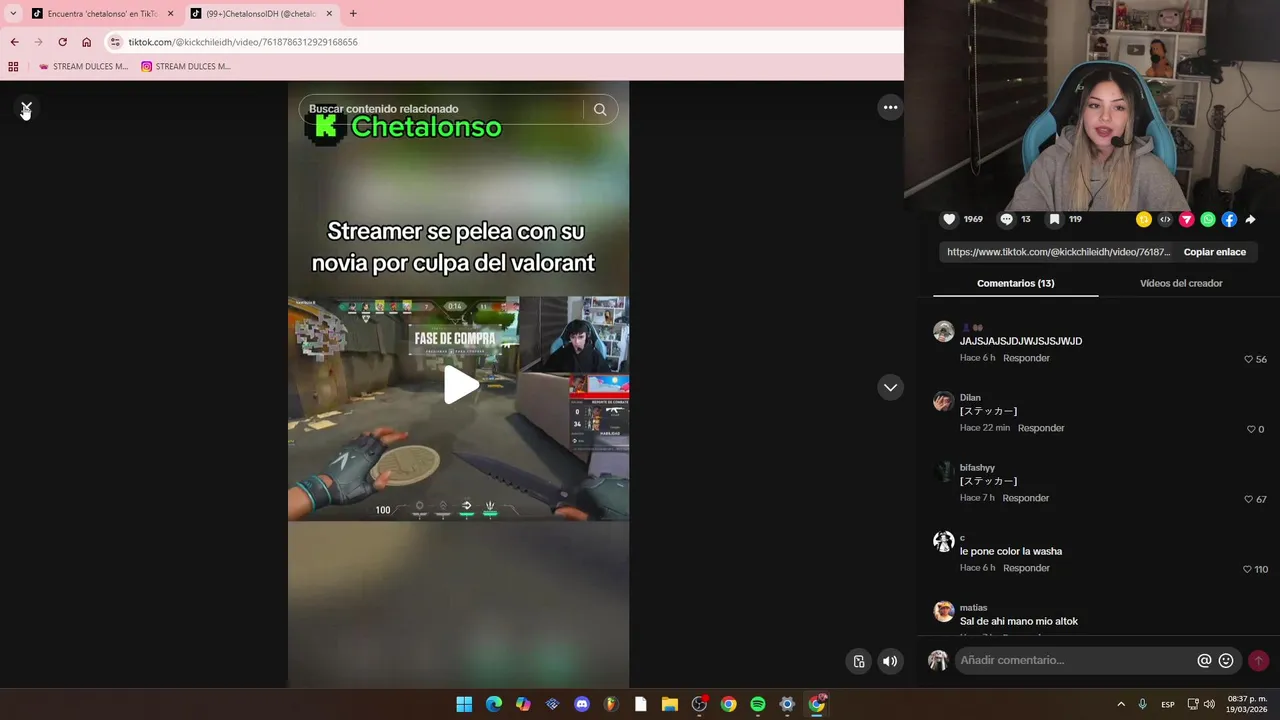Open a new browser tab with plus
Image resolution: width=1280 pixels, height=720 pixels.
pyautogui.click(x=353, y=14)
